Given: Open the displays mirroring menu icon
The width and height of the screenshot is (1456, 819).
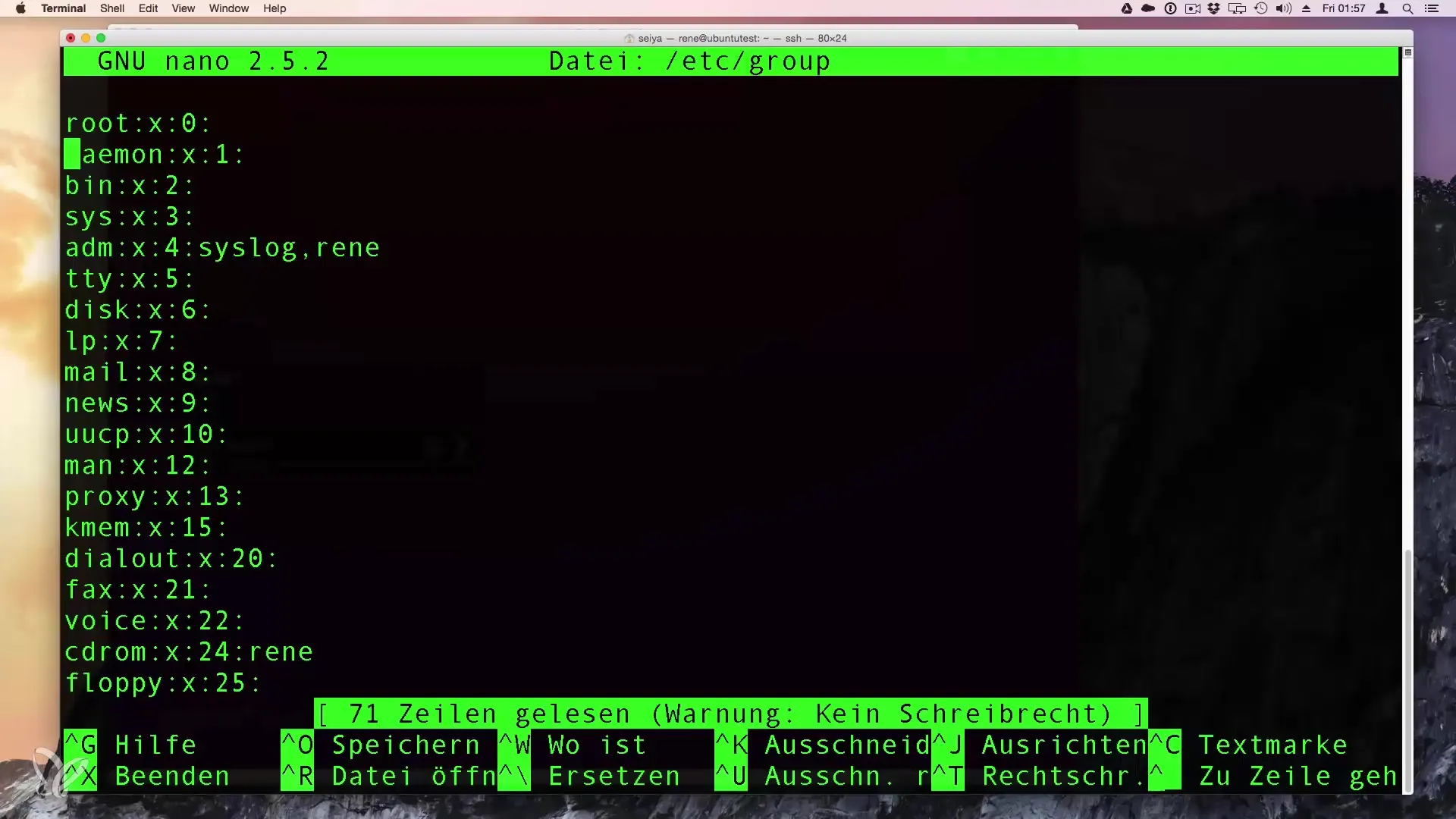Looking at the screenshot, I should click(1237, 8).
